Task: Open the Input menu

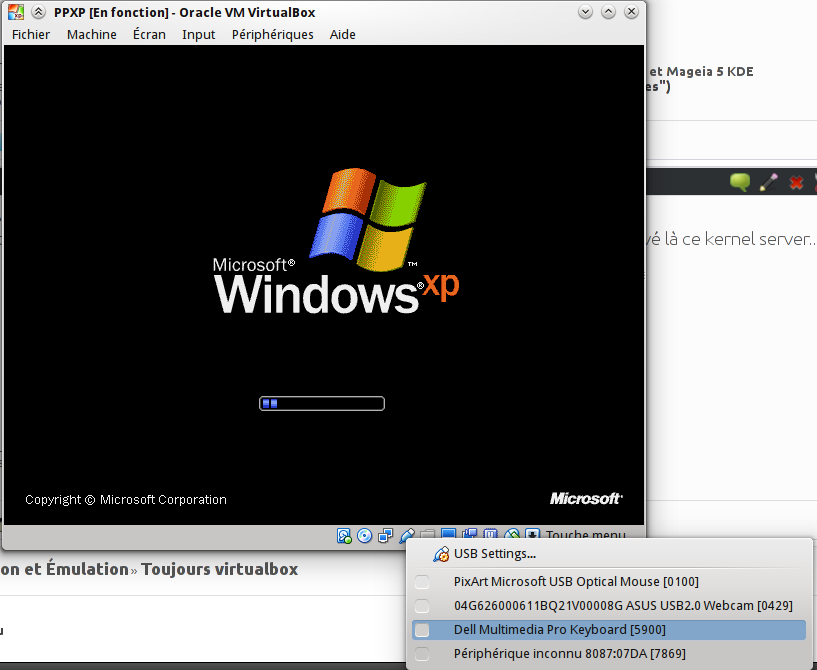Action: pyautogui.click(x=199, y=34)
